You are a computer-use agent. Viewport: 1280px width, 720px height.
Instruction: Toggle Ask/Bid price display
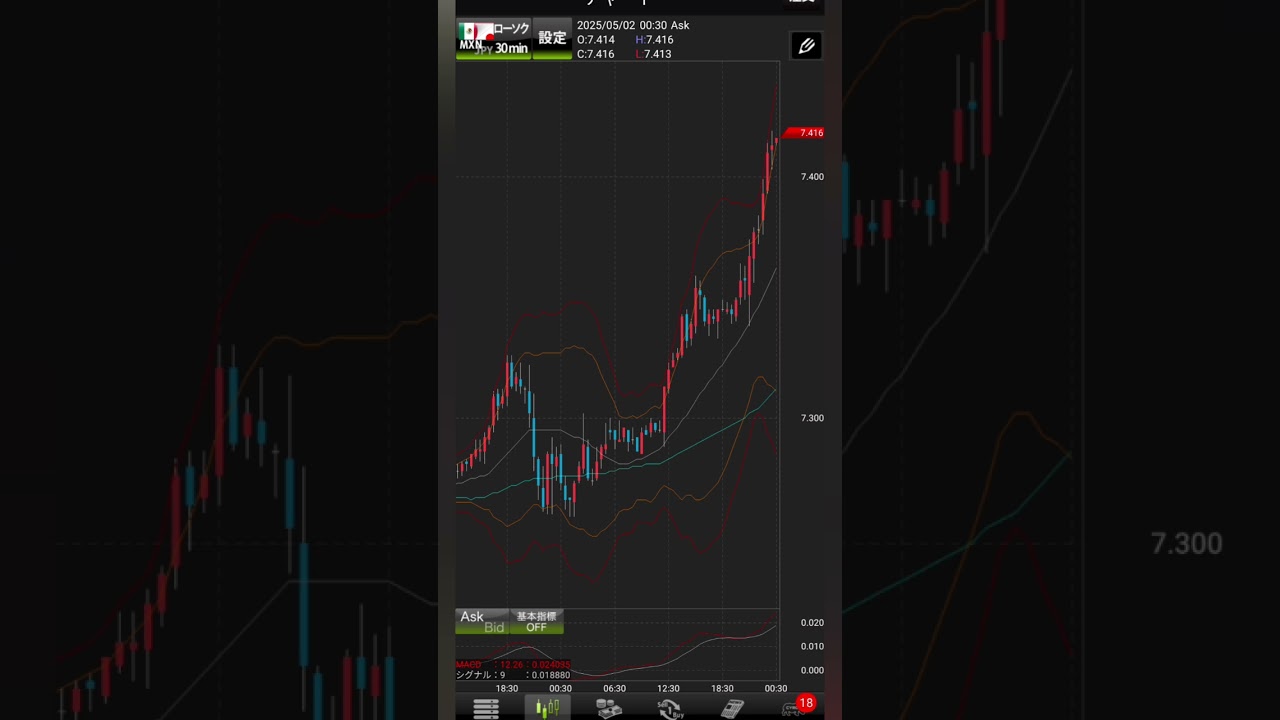tap(482, 622)
